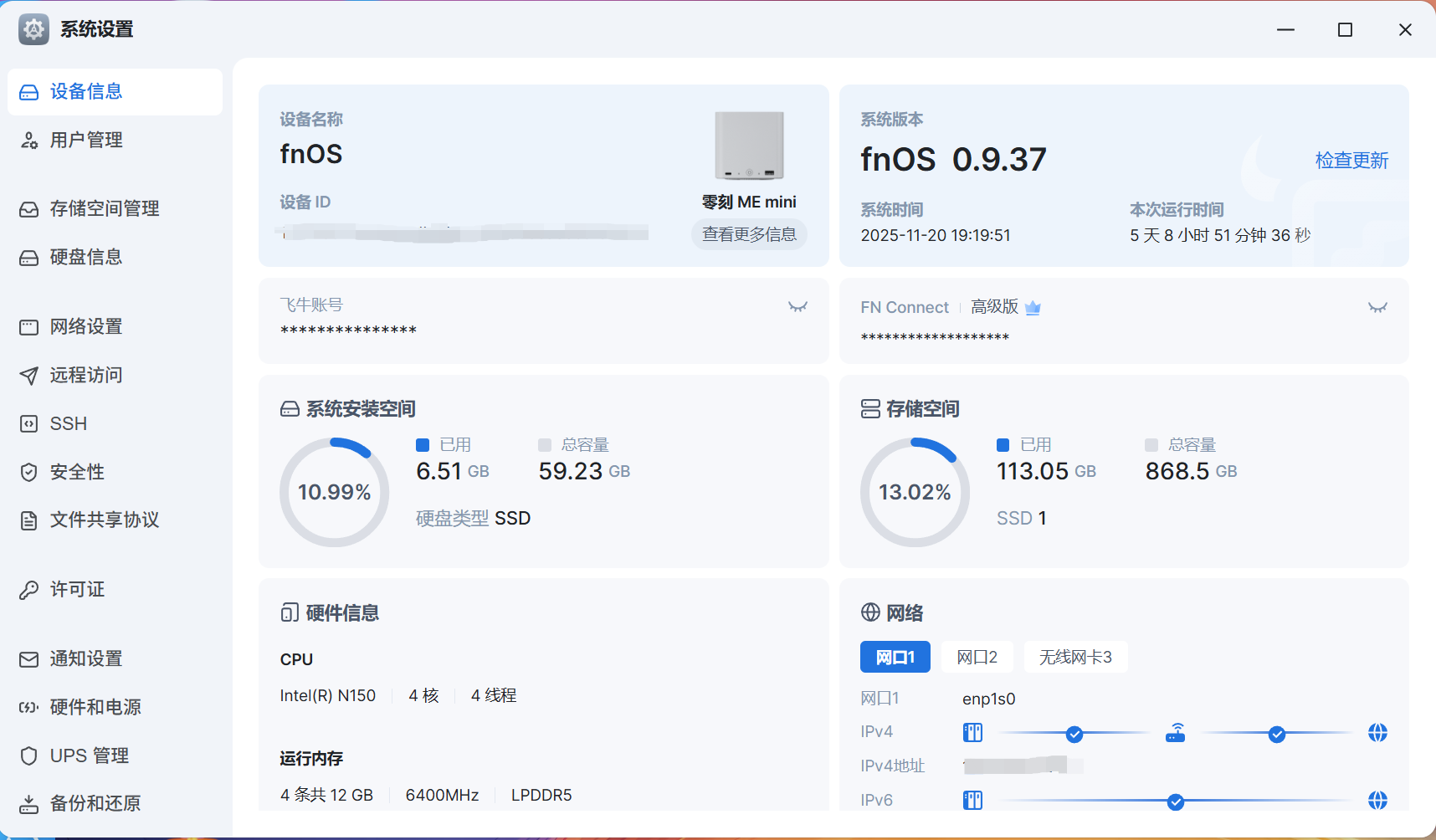Click the fnOS device name text
Screen dimensions: 1436x840
(x=311, y=154)
